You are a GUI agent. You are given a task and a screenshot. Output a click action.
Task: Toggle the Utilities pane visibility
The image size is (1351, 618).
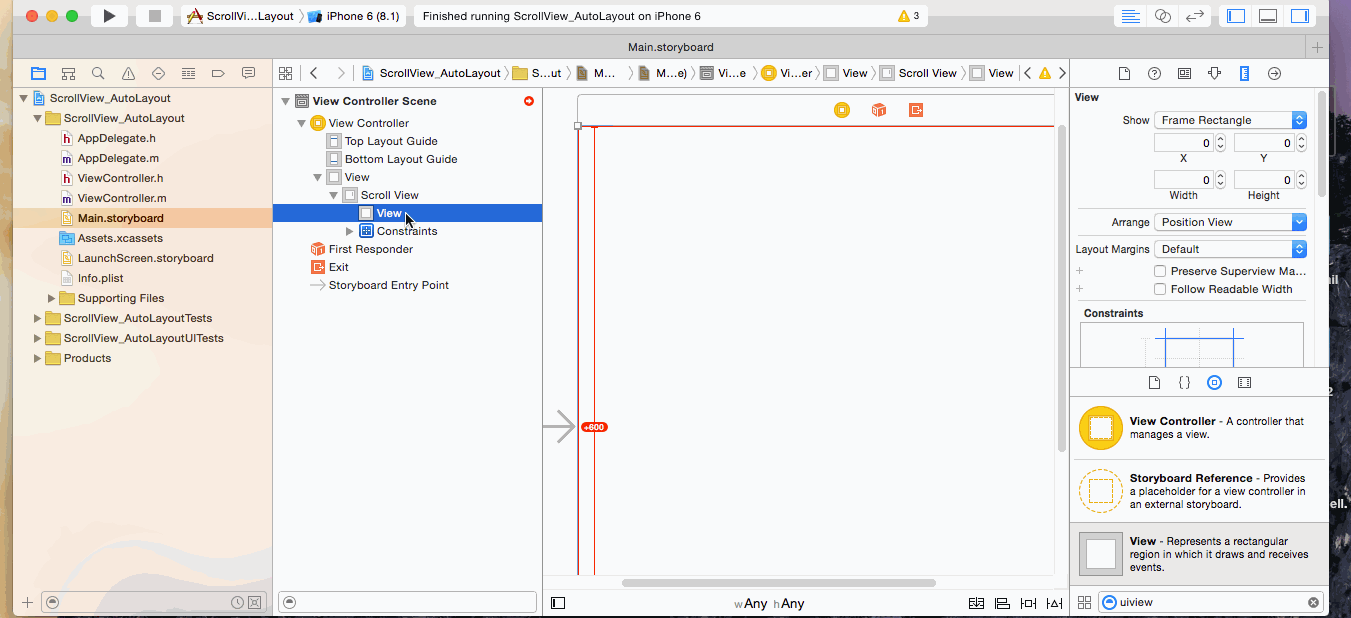(1300, 16)
